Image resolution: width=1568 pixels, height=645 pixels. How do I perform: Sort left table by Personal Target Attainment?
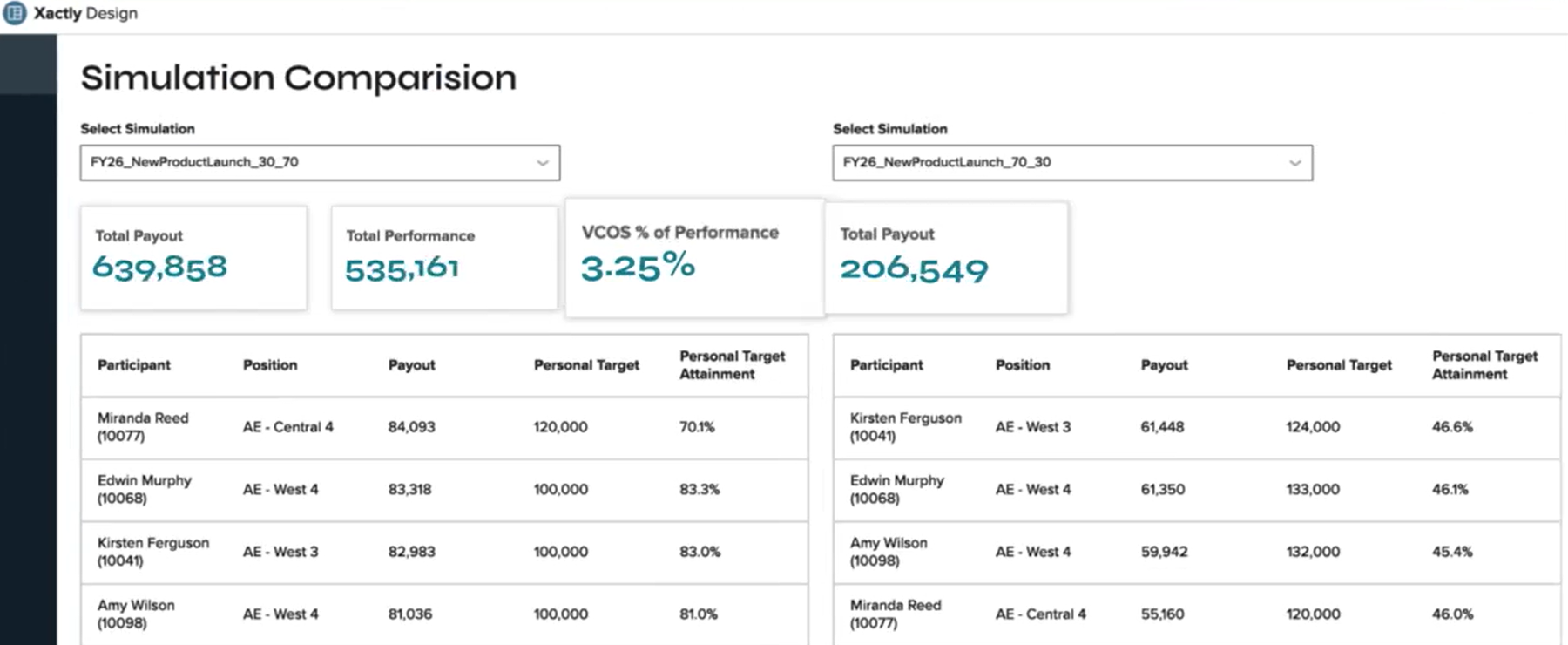click(x=732, y=365)
